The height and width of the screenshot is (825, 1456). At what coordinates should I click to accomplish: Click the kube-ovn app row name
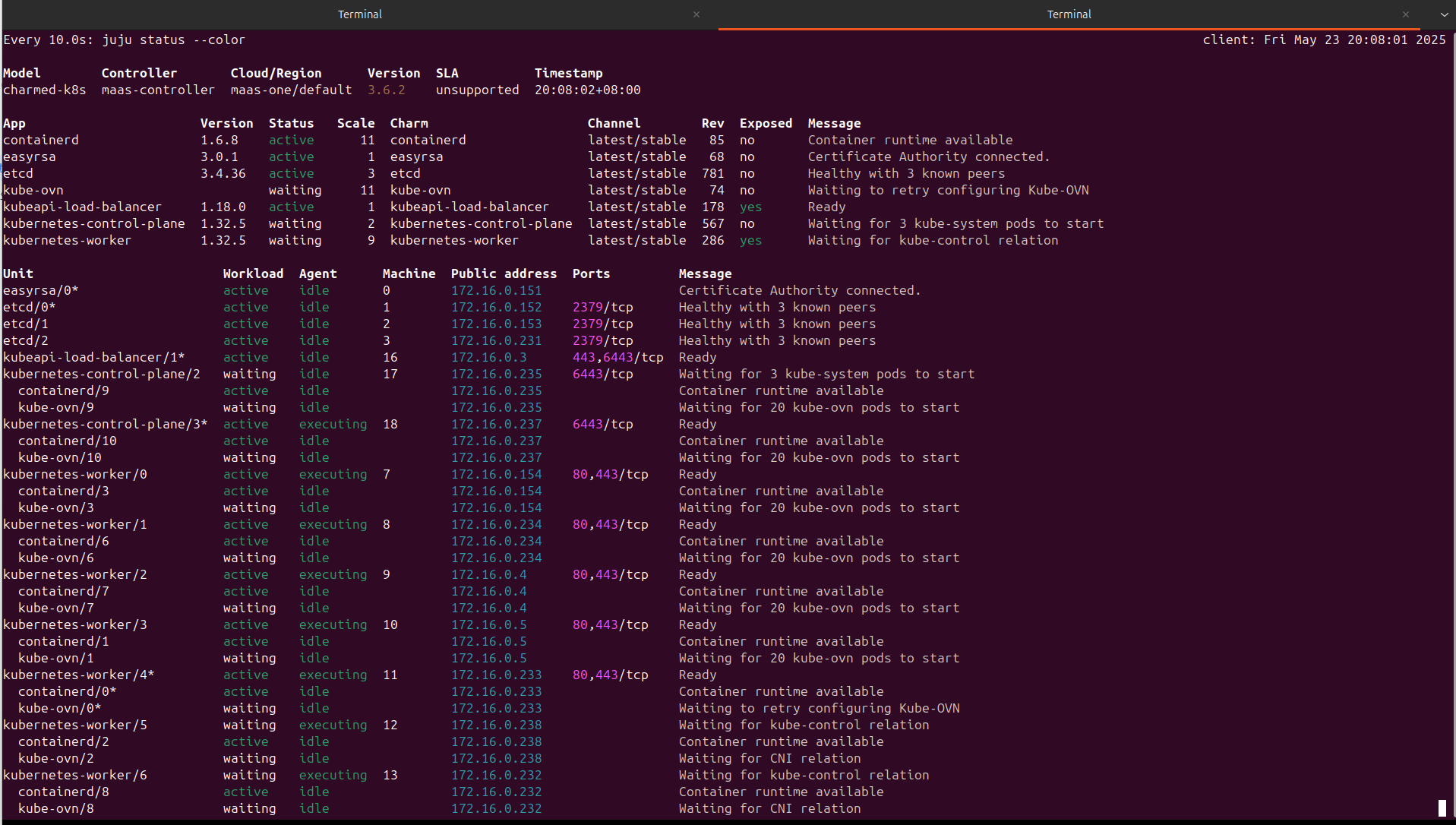pos(33,190)
